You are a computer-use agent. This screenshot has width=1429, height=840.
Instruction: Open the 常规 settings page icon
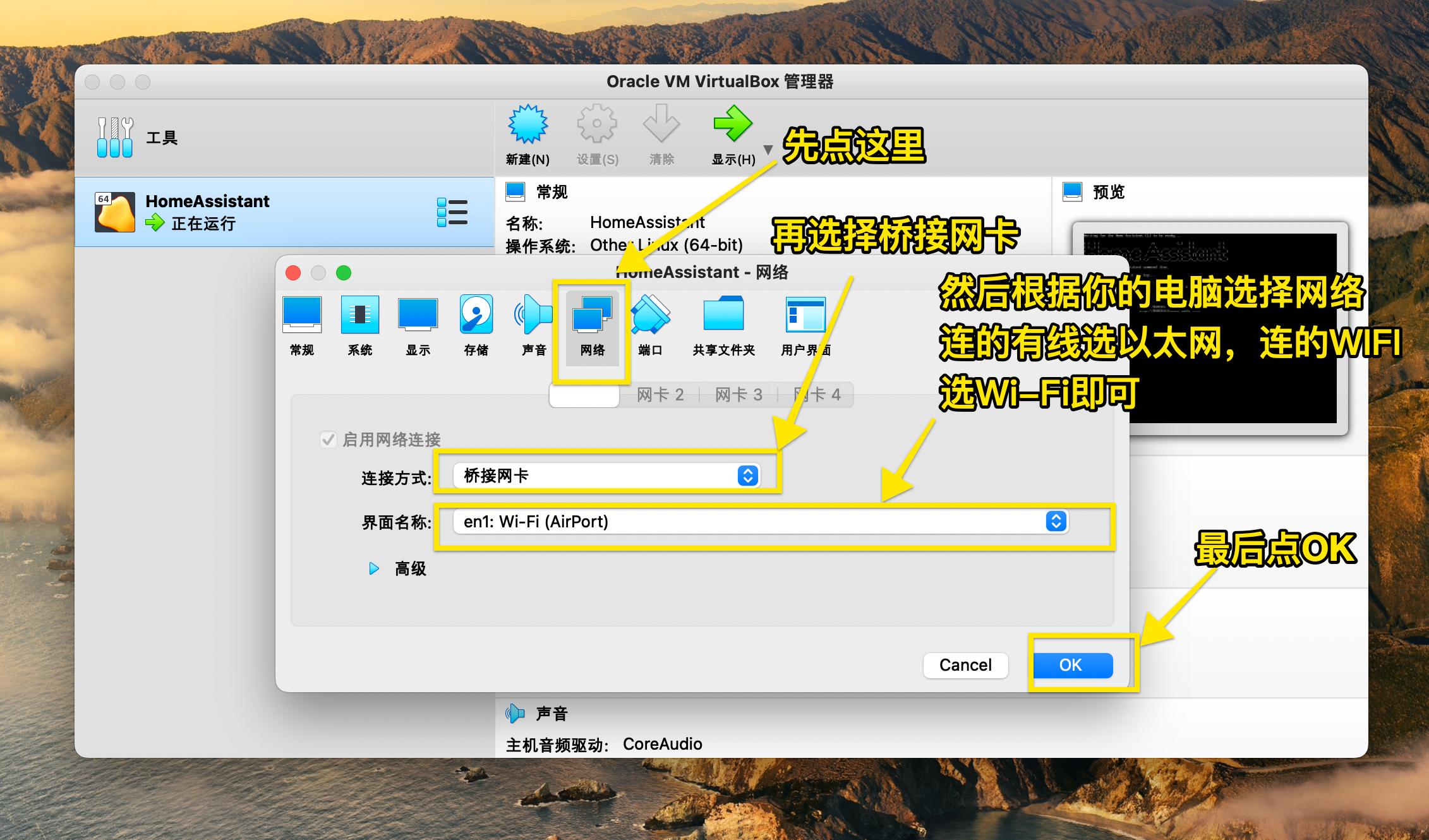301,325
